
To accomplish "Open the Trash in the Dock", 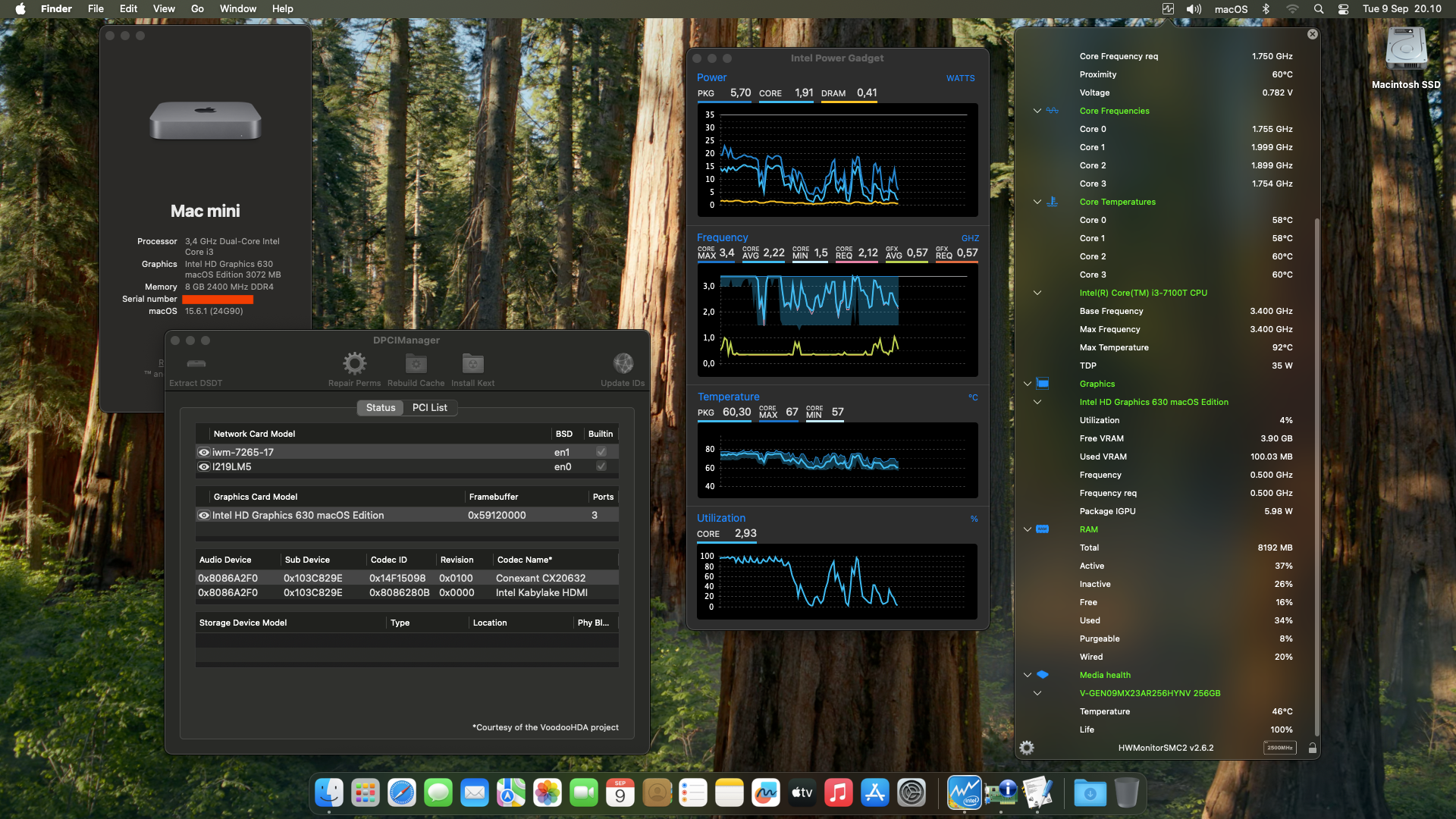I will (x=1127, y=793).
